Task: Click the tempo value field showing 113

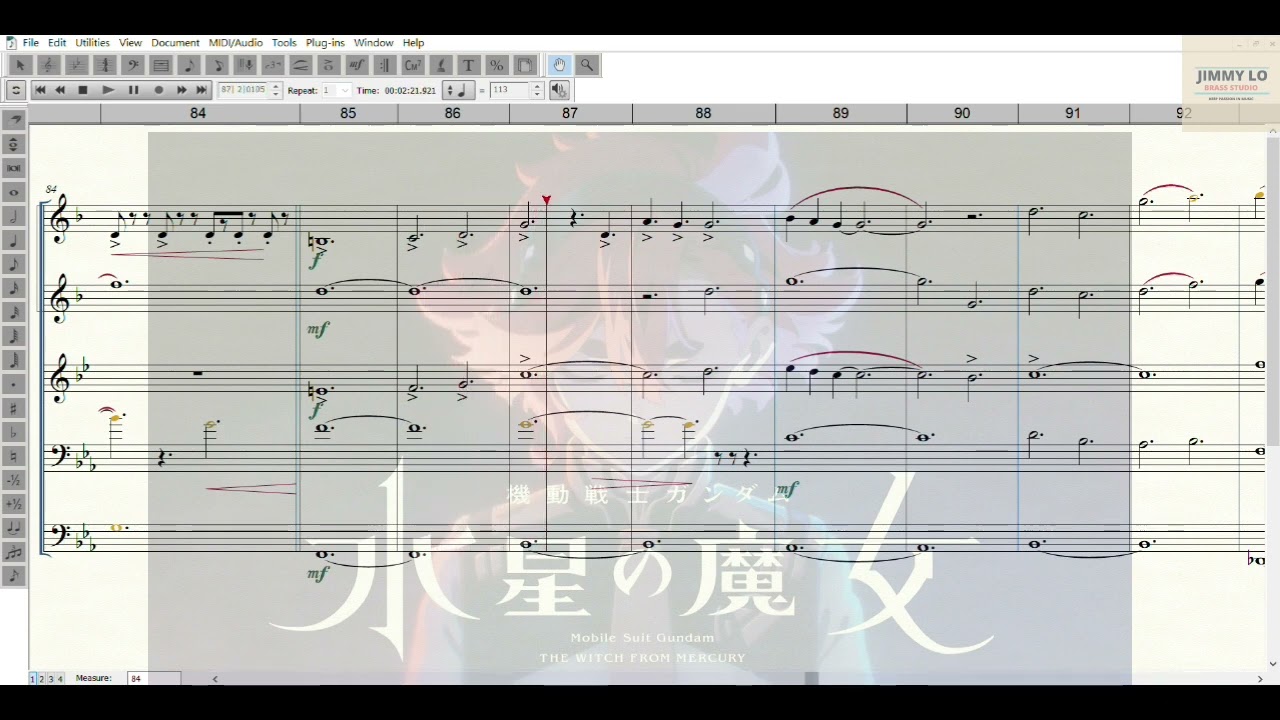Action: coord(510,90)
